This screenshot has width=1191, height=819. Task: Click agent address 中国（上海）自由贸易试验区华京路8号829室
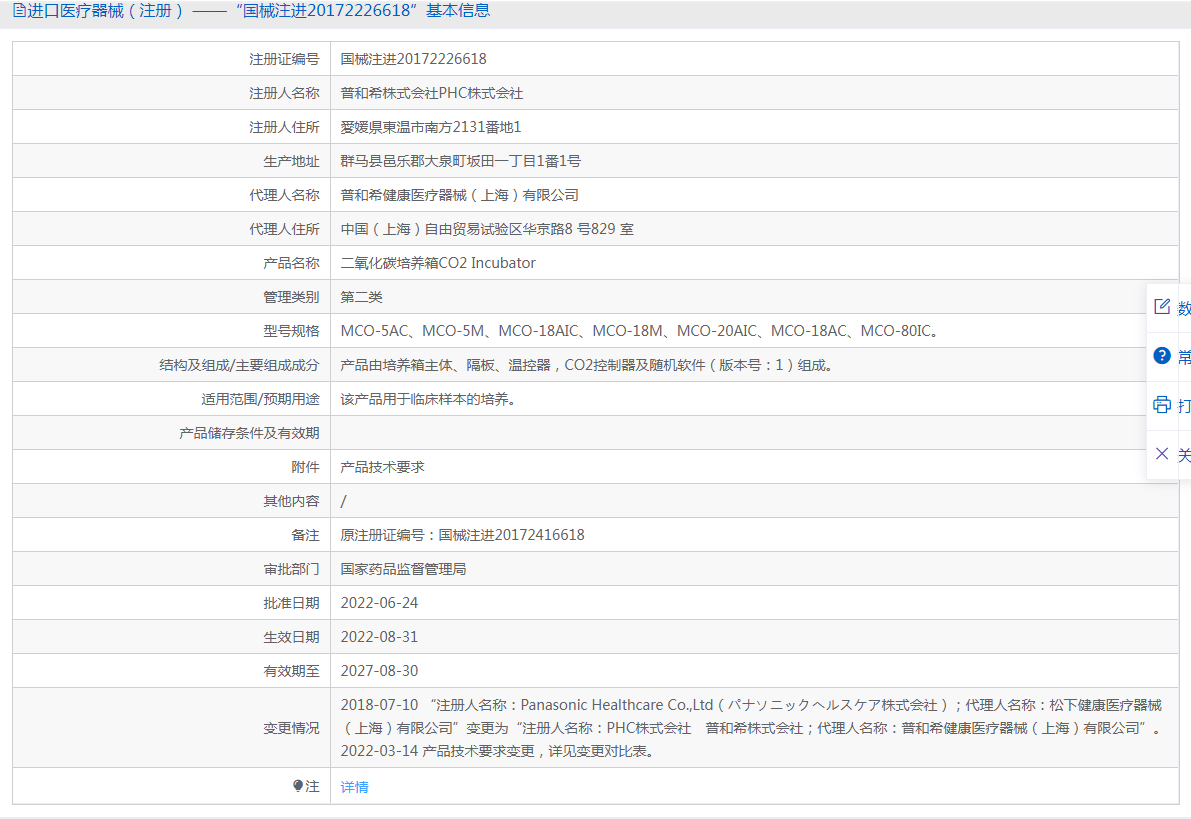click(x=487, y=229)
